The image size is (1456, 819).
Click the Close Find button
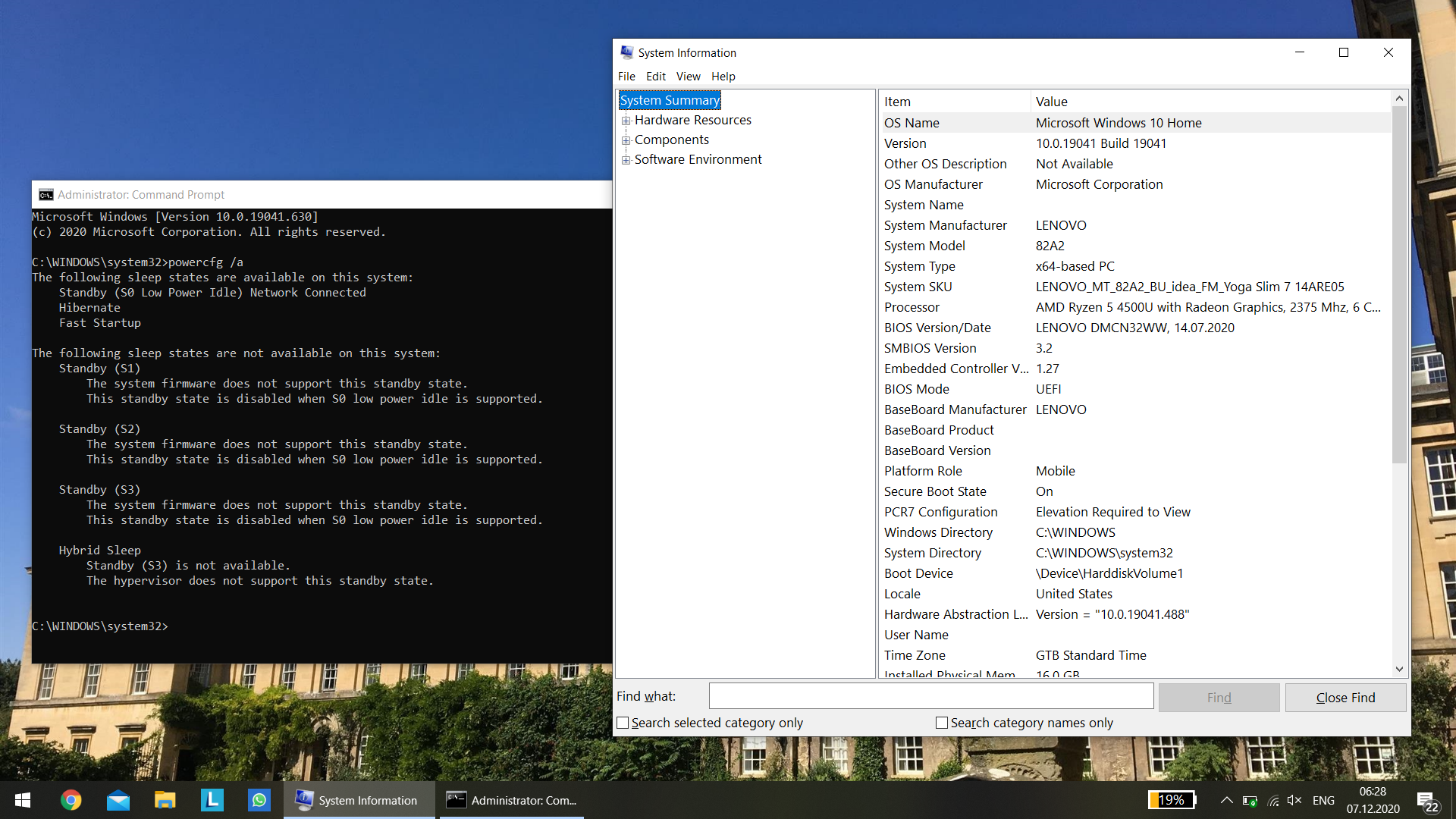tap(1345, 698)
